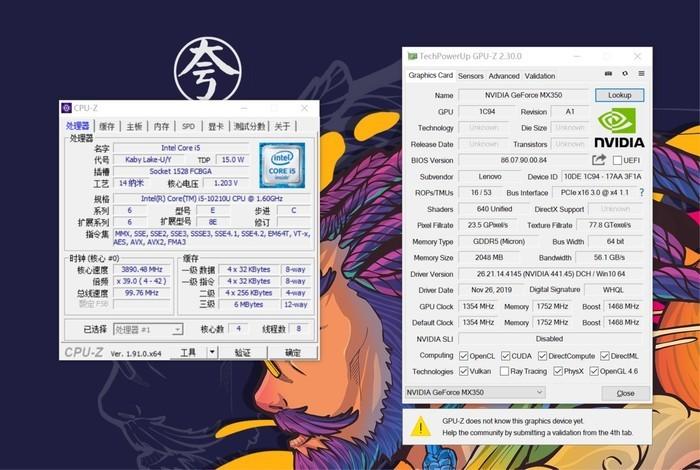Click the Subvendor value Lenovo
The image size is (700, 470).
[x=490, y=176]
